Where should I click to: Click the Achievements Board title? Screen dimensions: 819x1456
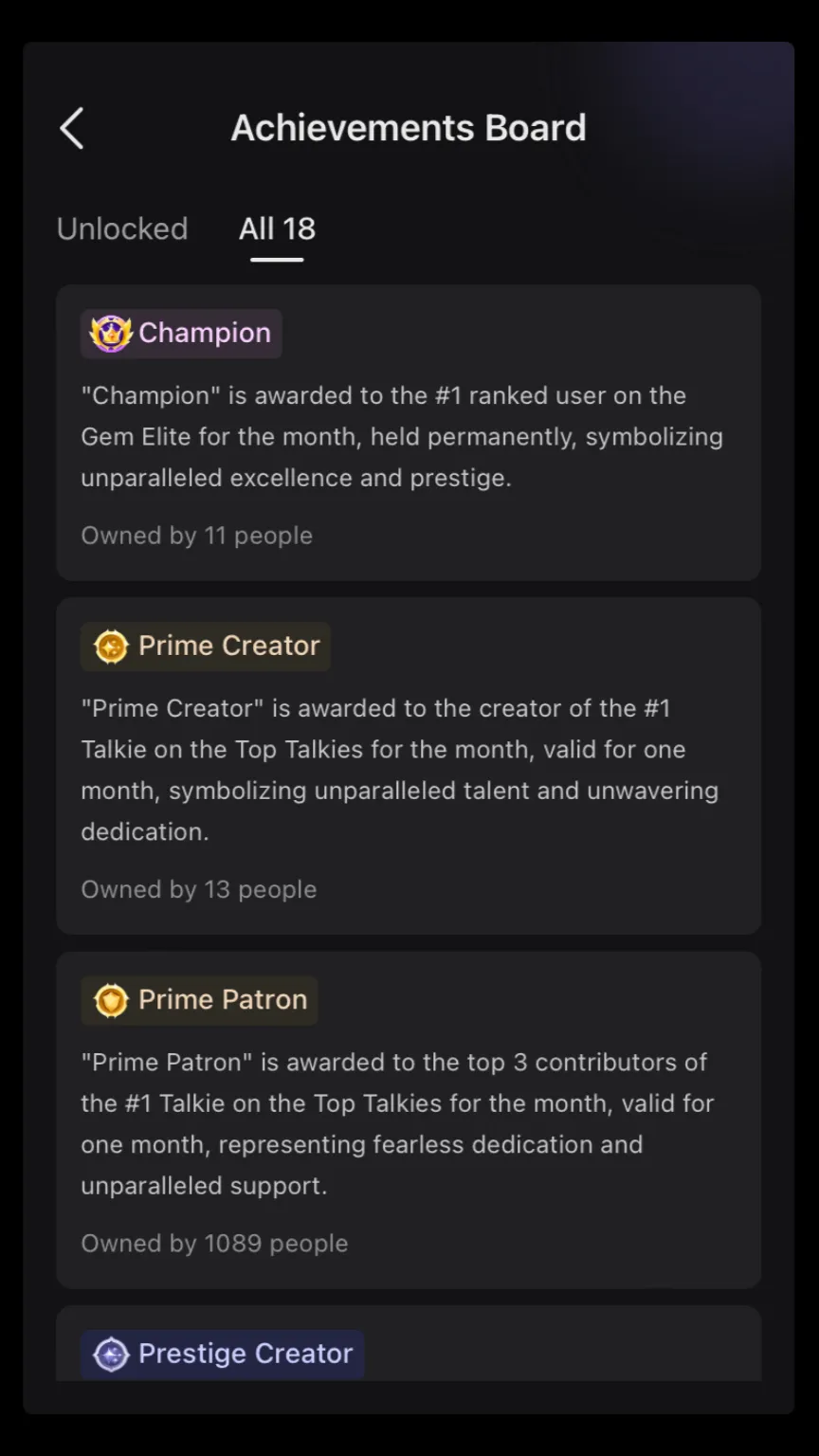(x=409, y=128)
